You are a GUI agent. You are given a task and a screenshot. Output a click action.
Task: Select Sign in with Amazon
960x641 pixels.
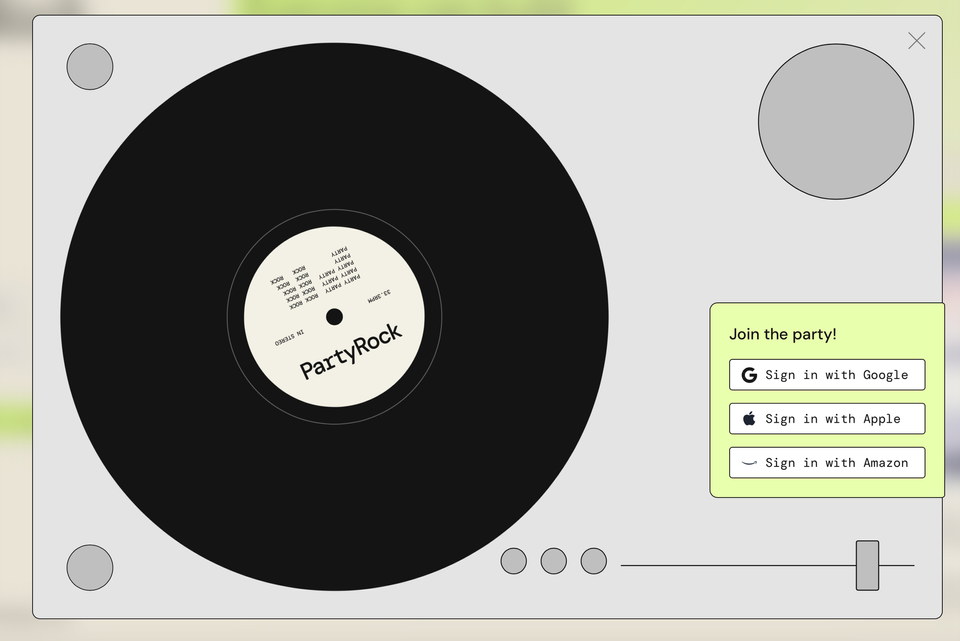[827, 463]
